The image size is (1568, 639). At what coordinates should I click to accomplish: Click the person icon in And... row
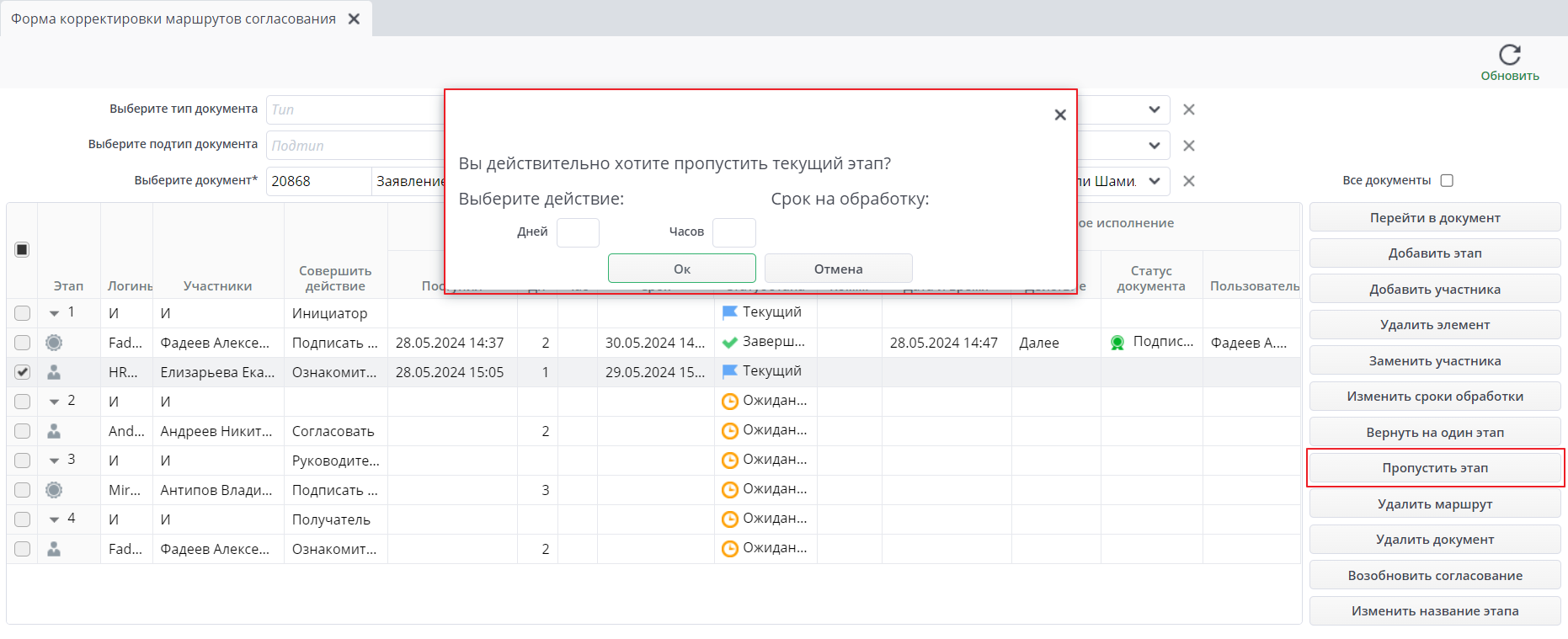(x=54, y=431)
